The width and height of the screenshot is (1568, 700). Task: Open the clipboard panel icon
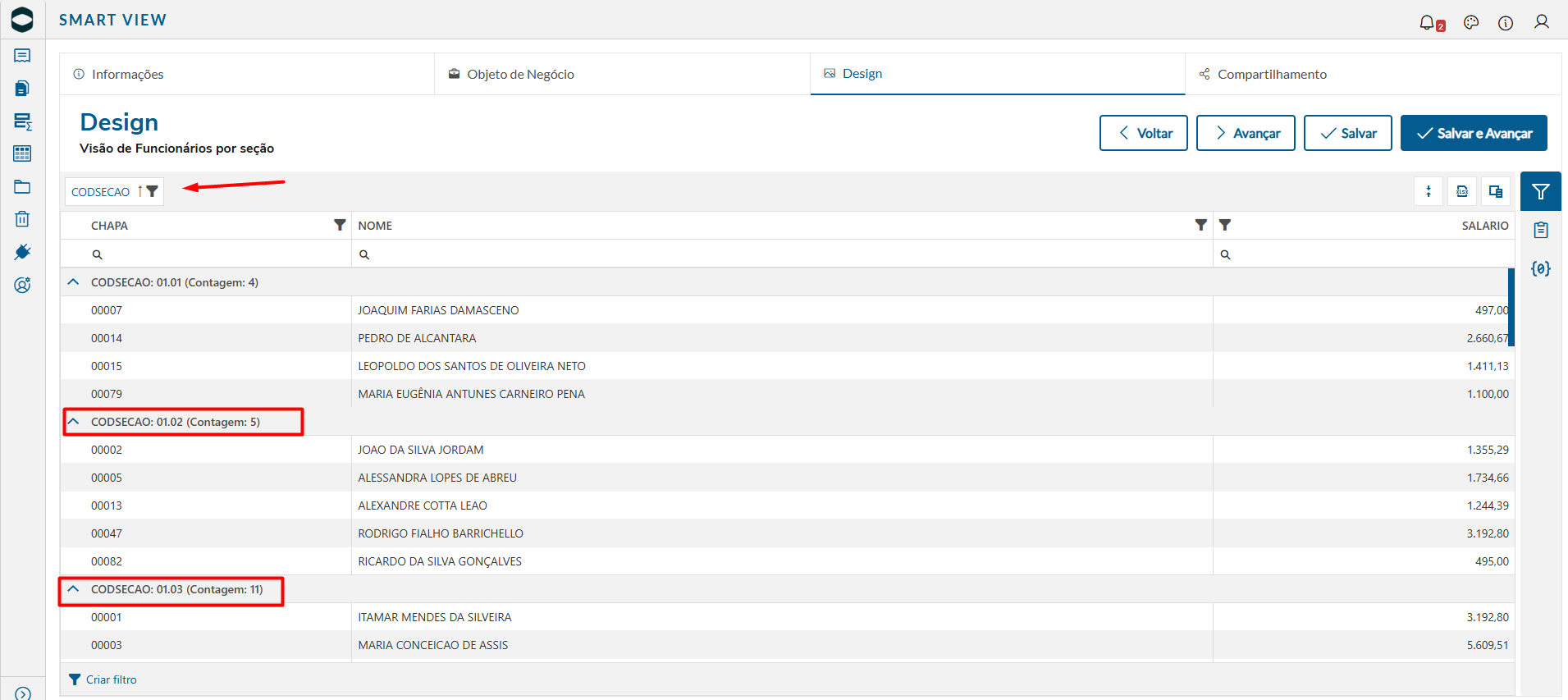point(1541,231)
